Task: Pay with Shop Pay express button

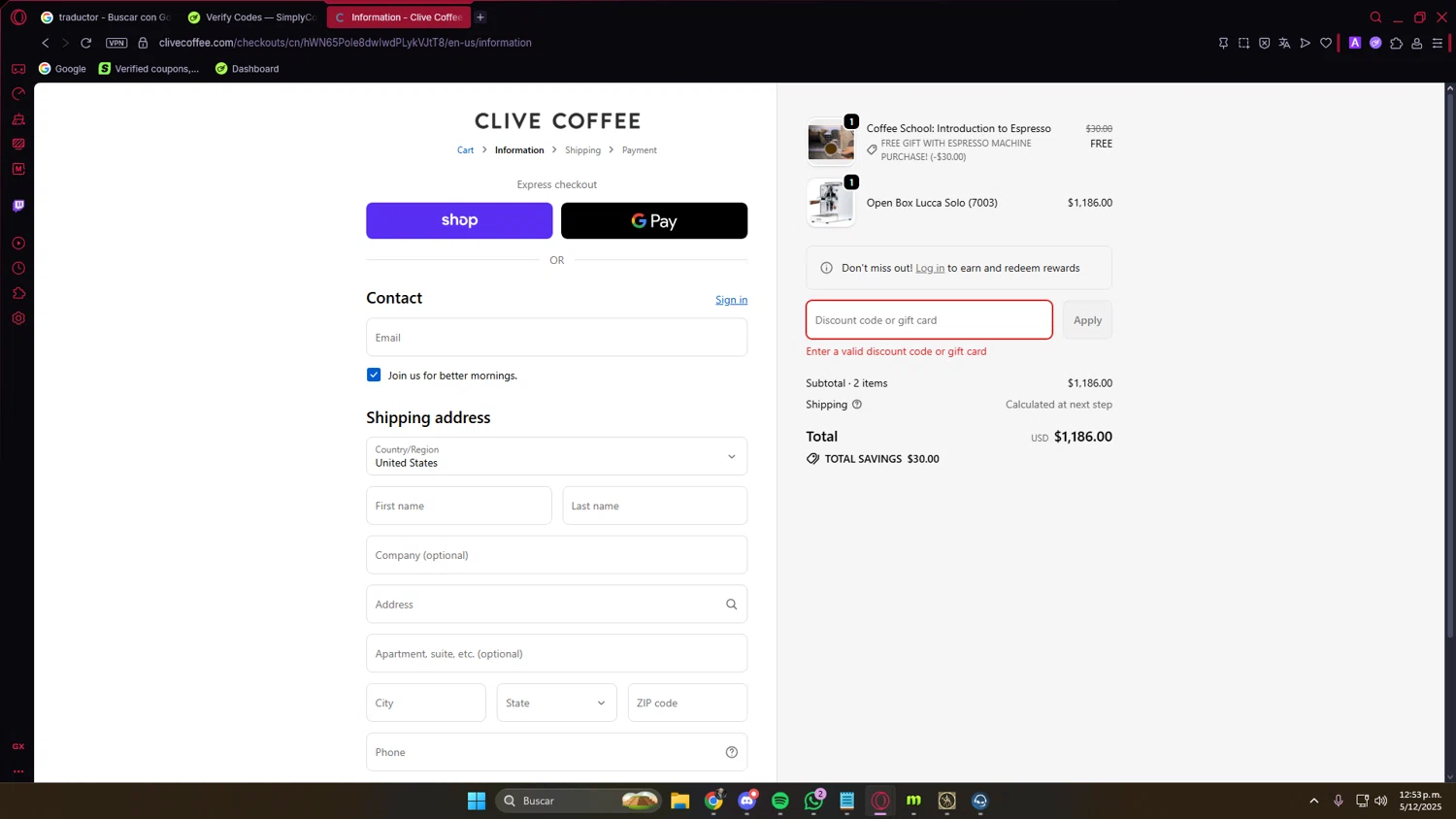Action: tap(459, 220)
